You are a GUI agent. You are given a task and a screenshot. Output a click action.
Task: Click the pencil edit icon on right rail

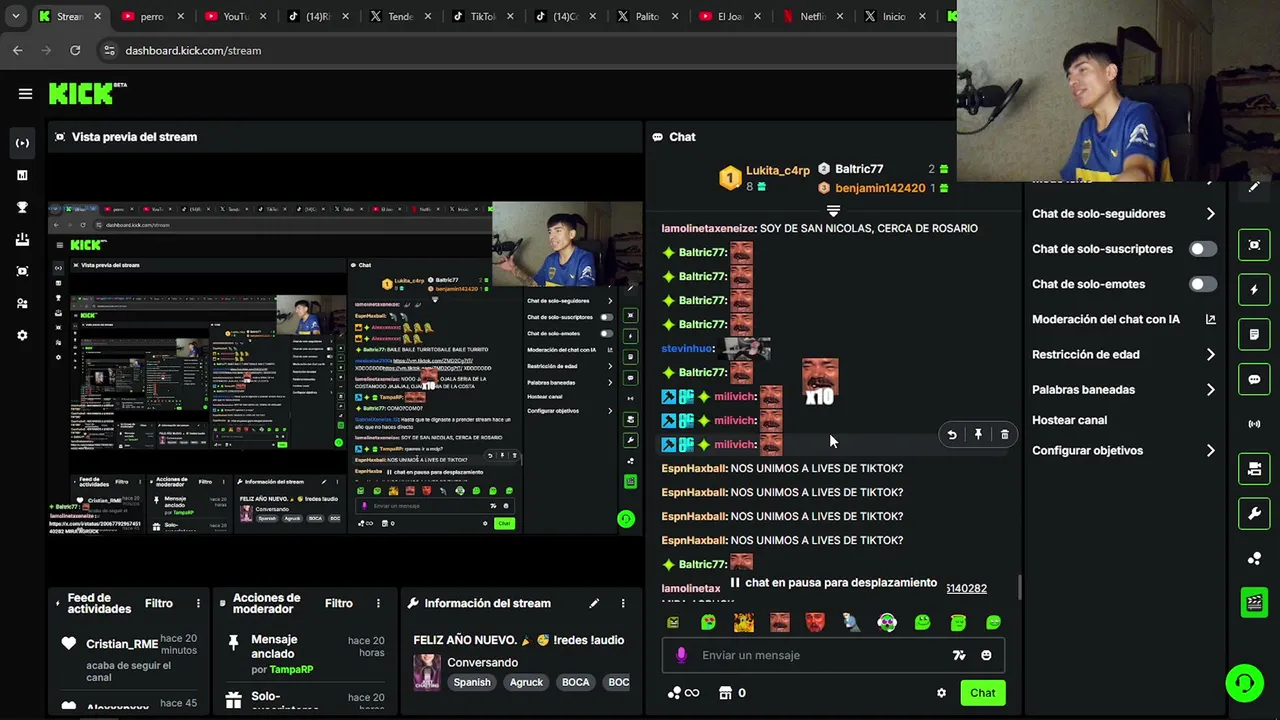[1254, 187]
